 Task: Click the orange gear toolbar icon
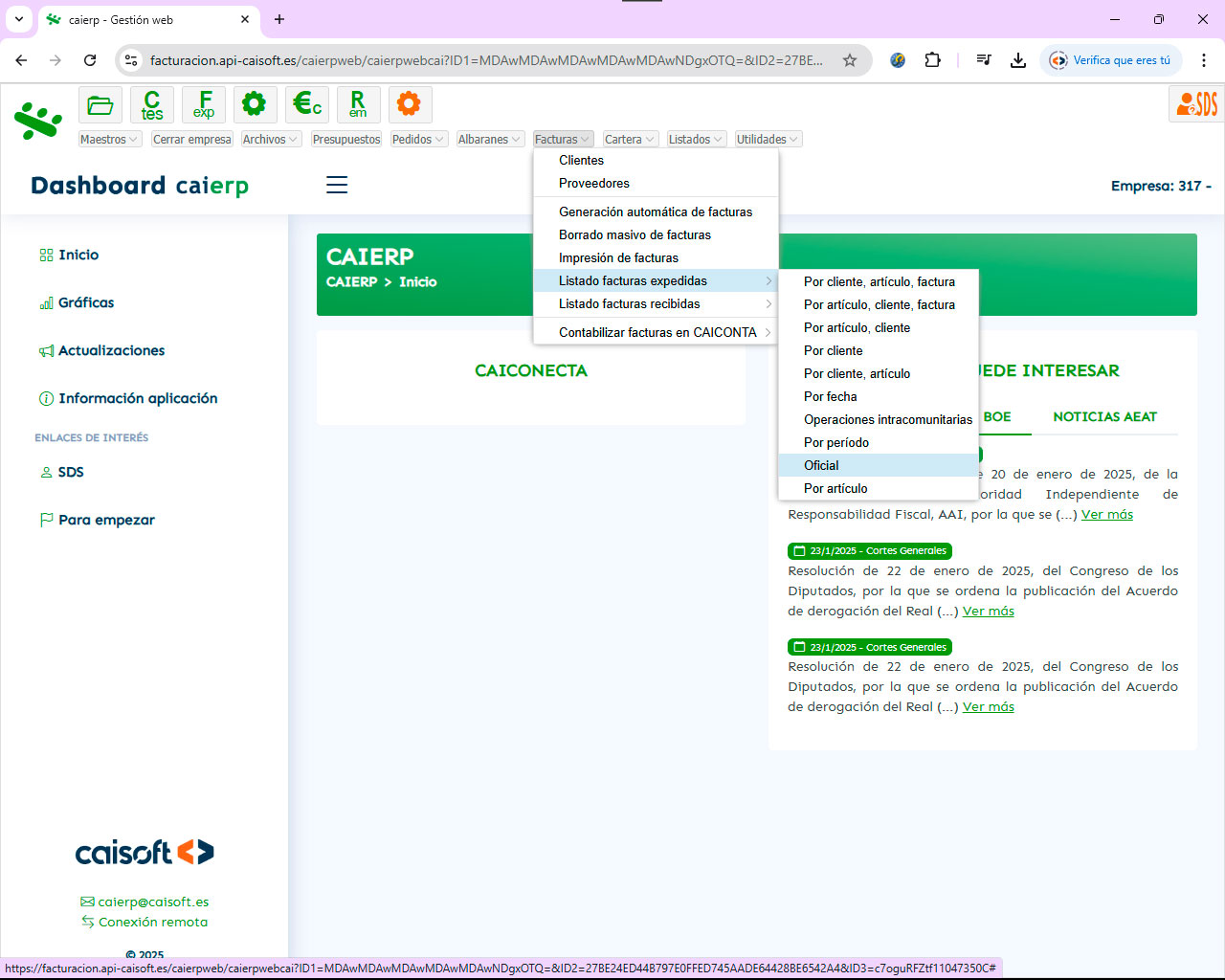(410, 104)
